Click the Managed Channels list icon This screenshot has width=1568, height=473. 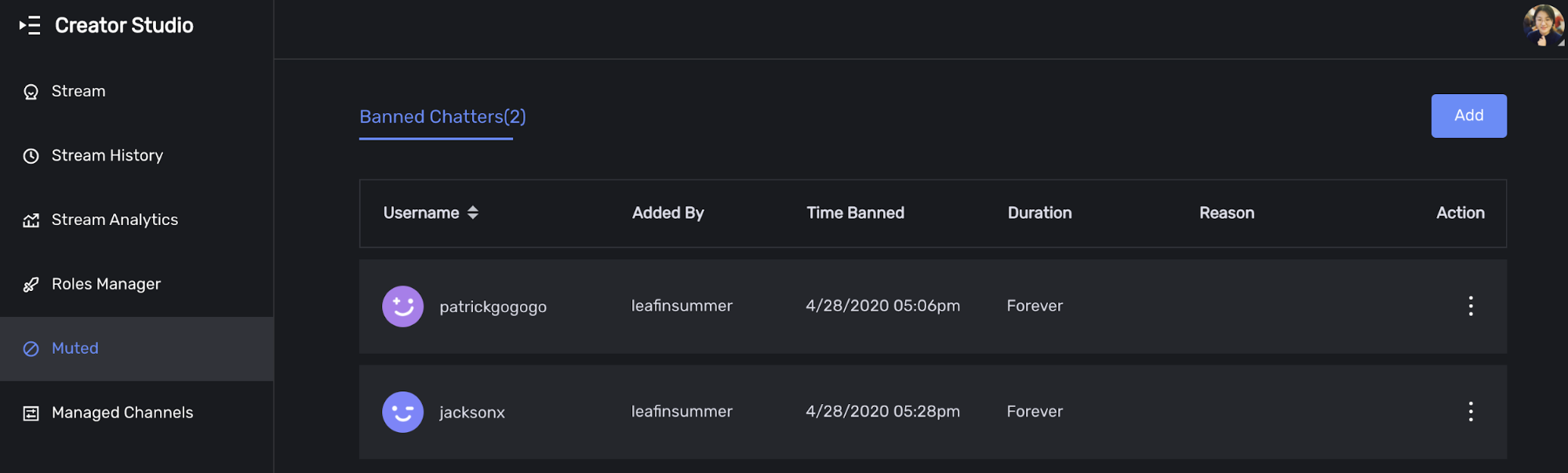(31, 413)
